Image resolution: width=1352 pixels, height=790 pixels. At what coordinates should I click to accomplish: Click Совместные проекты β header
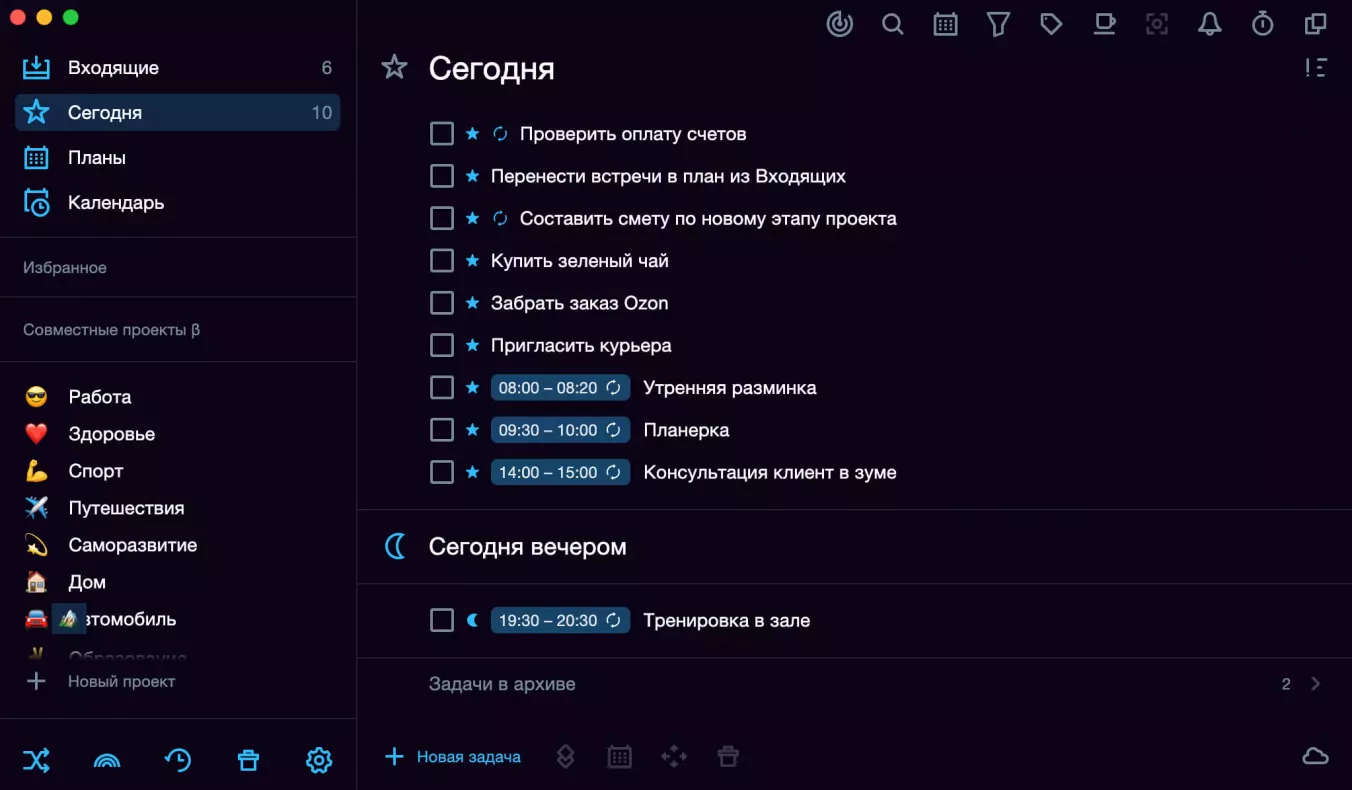point(112,330)
